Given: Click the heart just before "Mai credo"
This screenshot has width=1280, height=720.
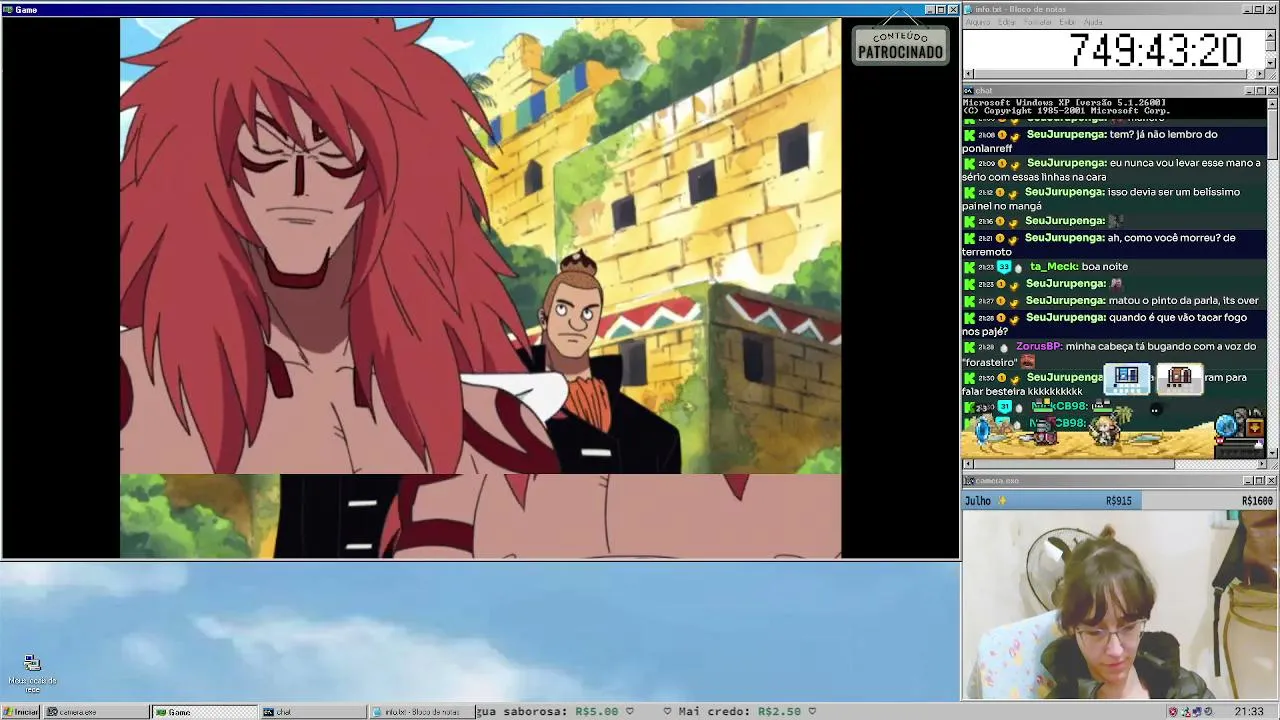Looking at the screenshot, I should [x=667, y=712].
